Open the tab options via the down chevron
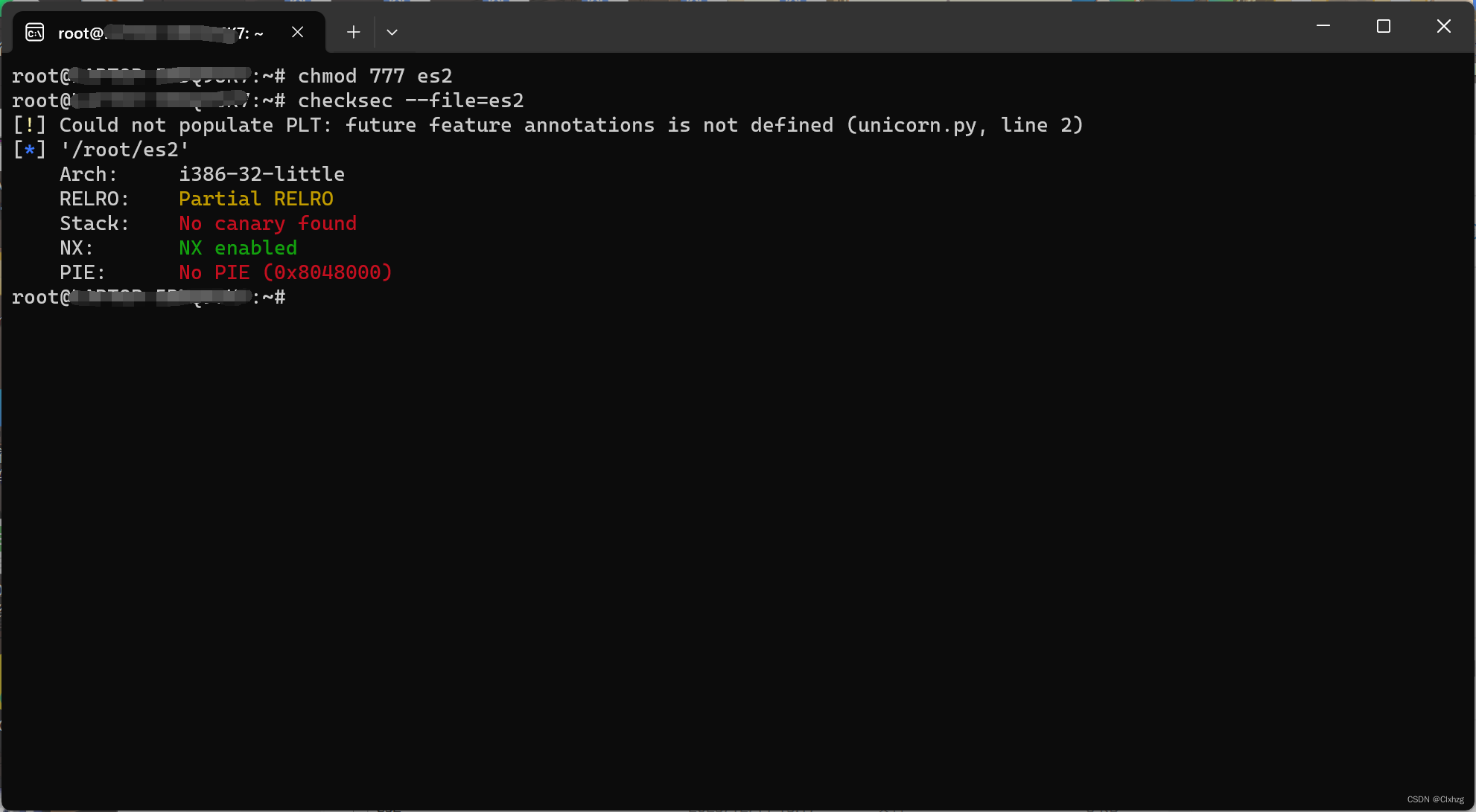 [392, 32]
